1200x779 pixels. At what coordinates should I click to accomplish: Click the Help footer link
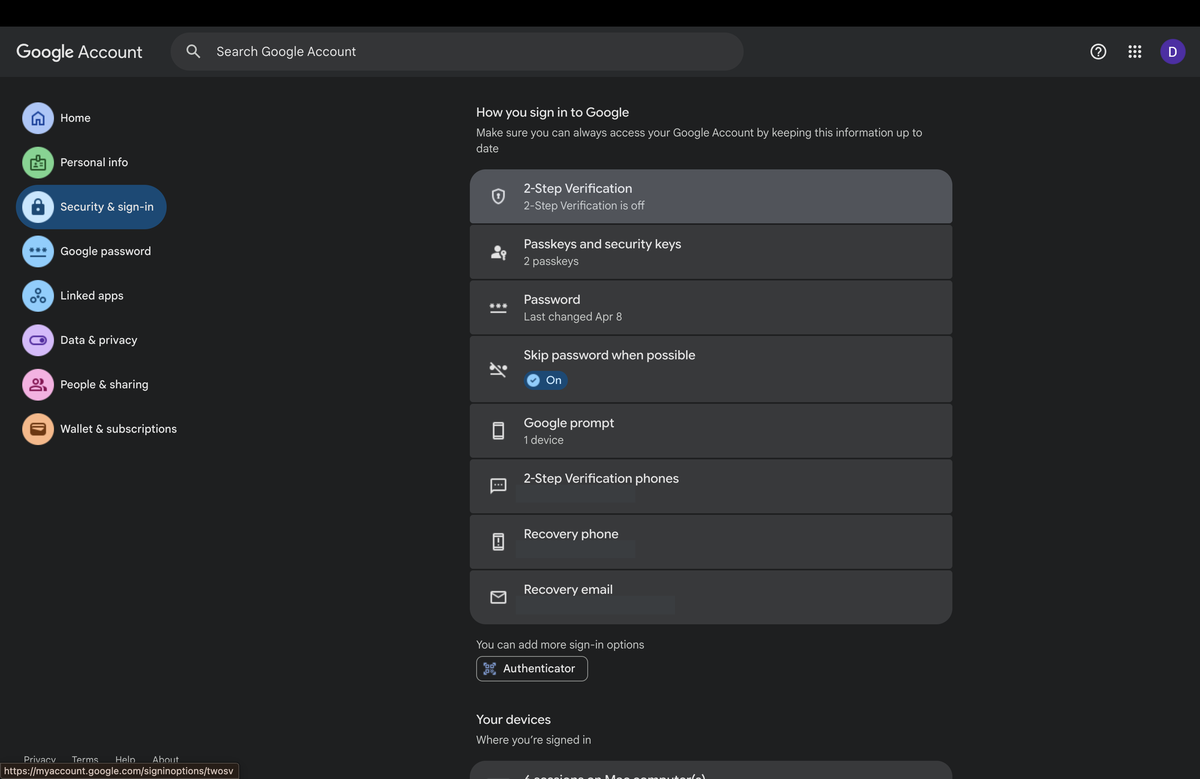click(125, 760)
